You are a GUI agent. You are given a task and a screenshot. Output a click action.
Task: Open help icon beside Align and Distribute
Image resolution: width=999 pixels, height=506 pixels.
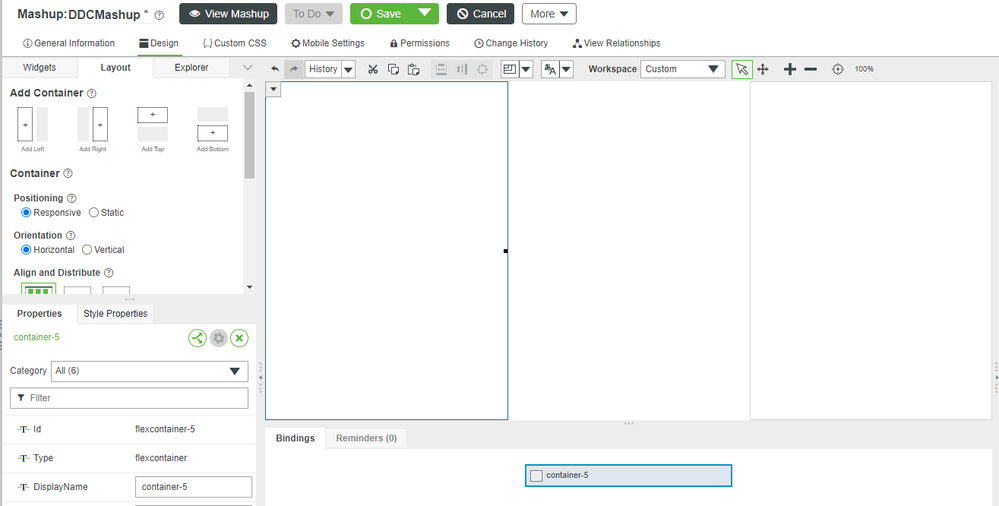[x=108, y=273]
